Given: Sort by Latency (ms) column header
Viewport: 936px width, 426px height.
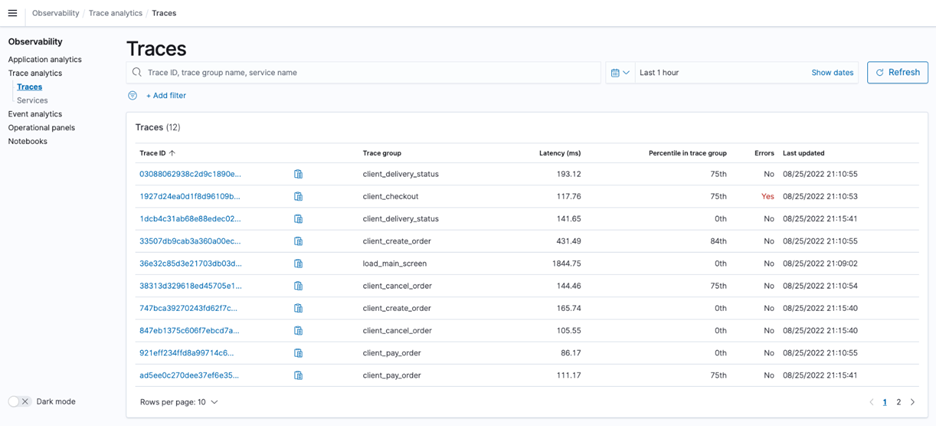Looking at the screenshot, I should click(x=560, y=153).
